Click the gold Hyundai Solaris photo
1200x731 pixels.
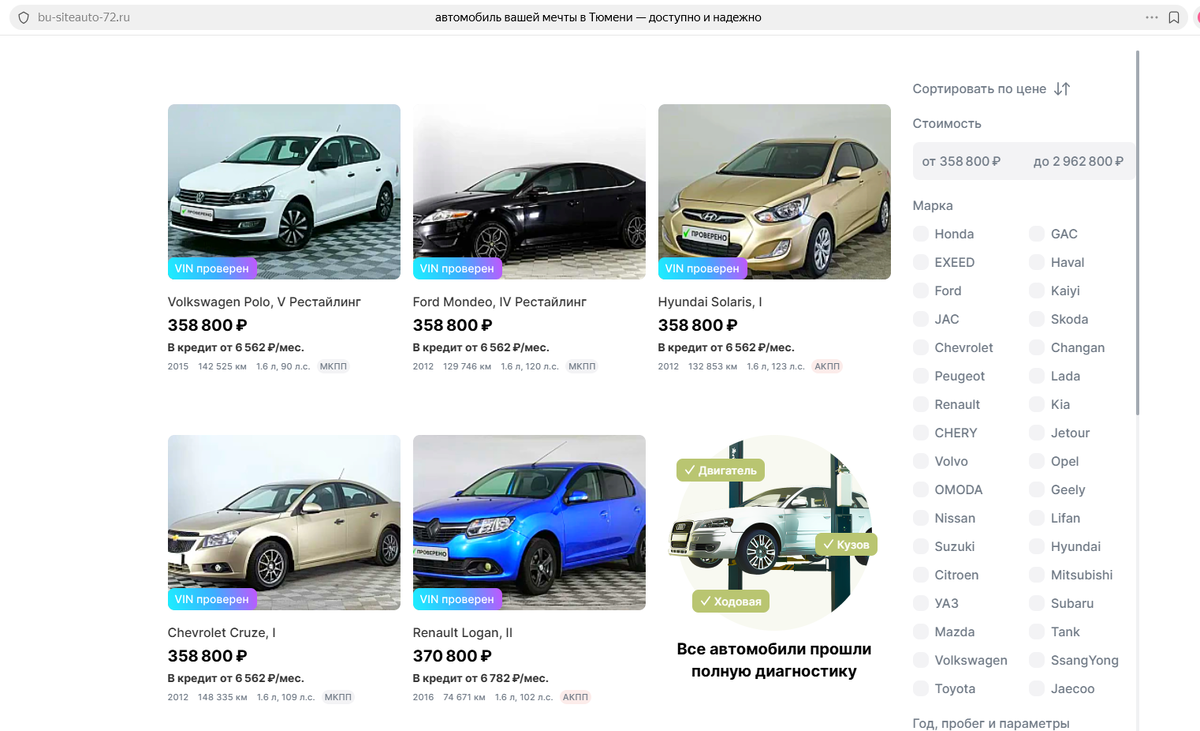(x=774, y=191)
